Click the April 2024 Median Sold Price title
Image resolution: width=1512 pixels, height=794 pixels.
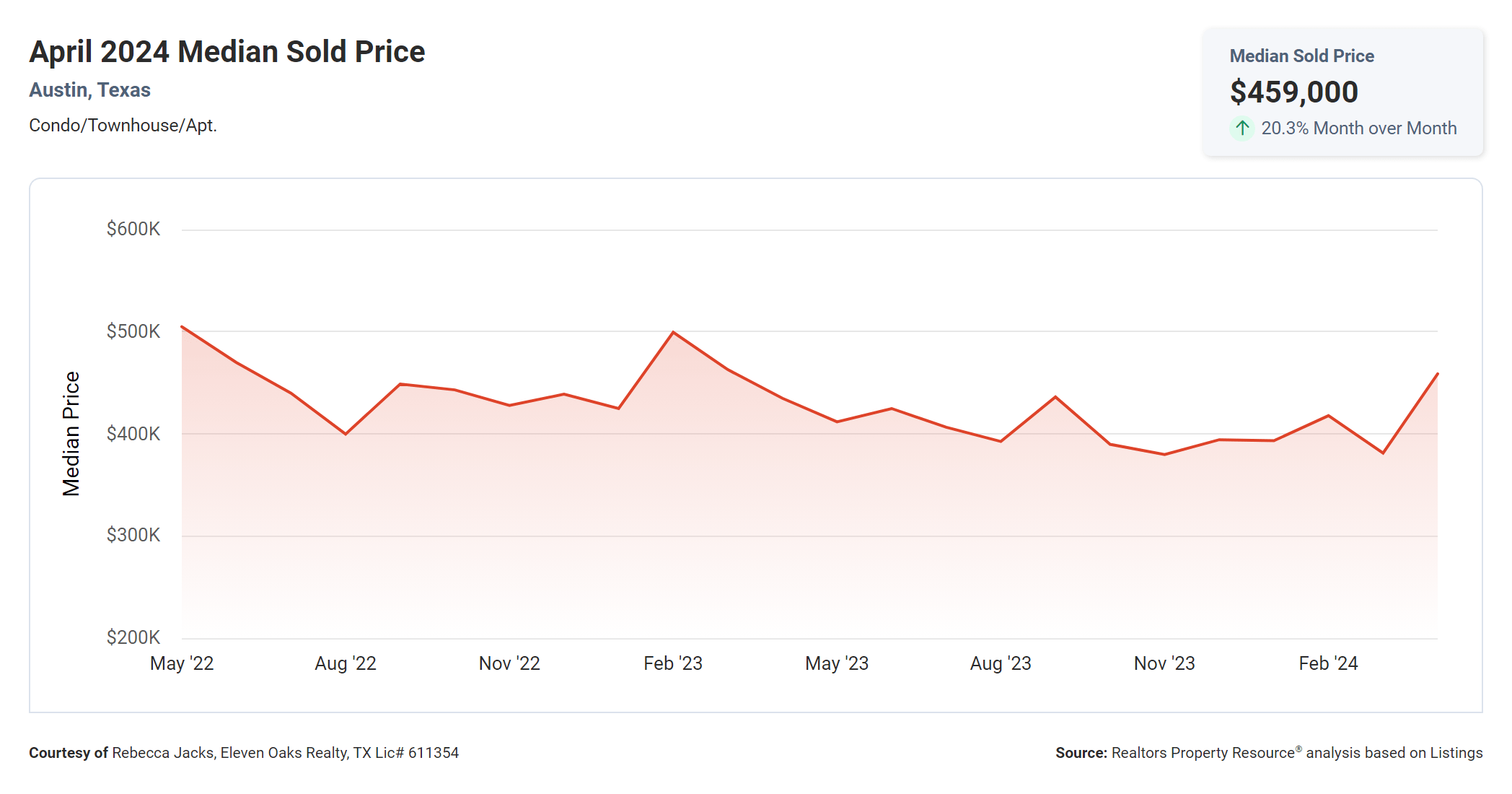click(x=227, y=52)
